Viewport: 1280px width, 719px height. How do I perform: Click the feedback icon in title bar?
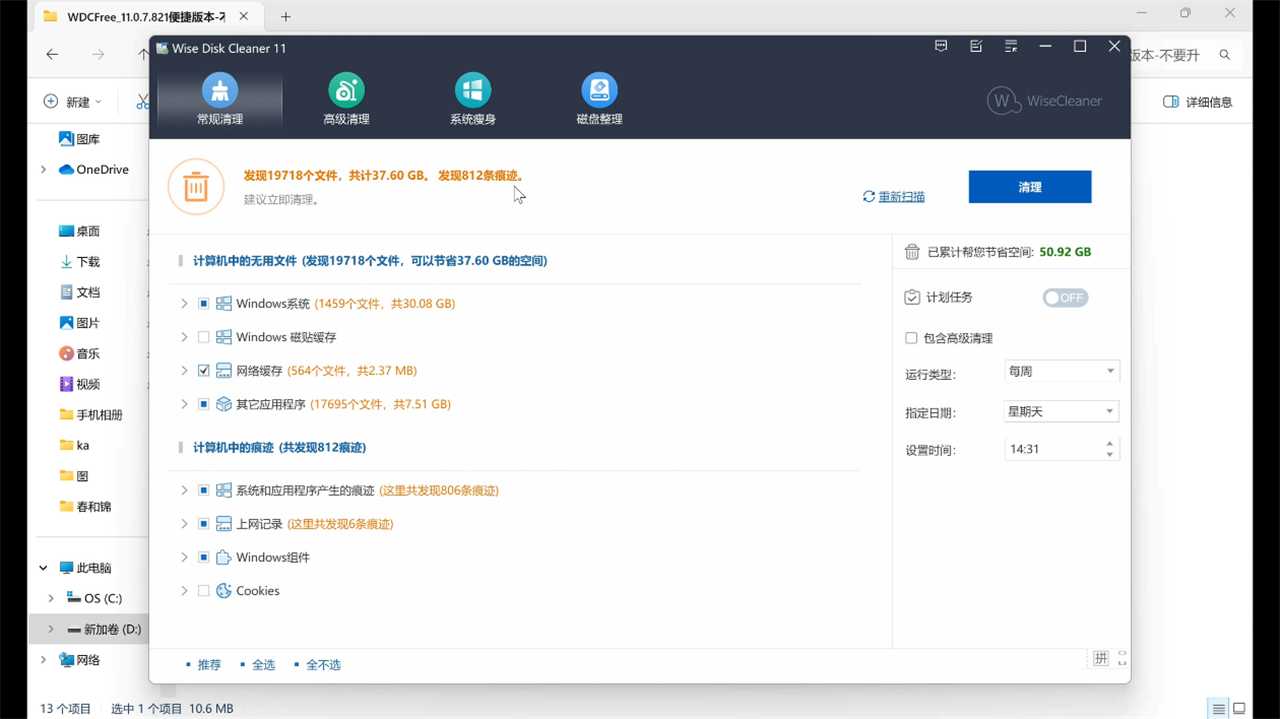(x=976, y=47)
